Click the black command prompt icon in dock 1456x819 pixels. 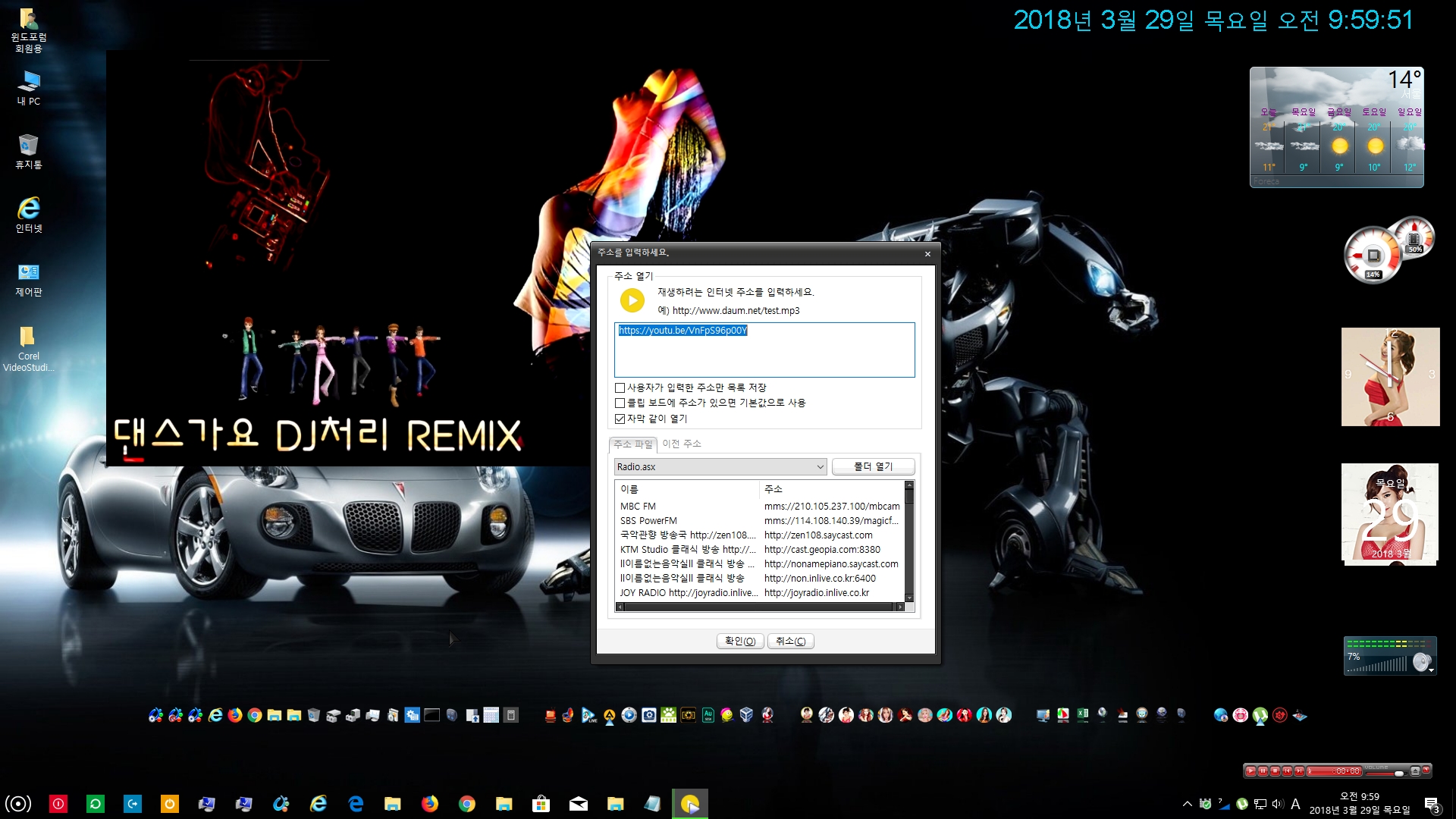click(432, 715)
